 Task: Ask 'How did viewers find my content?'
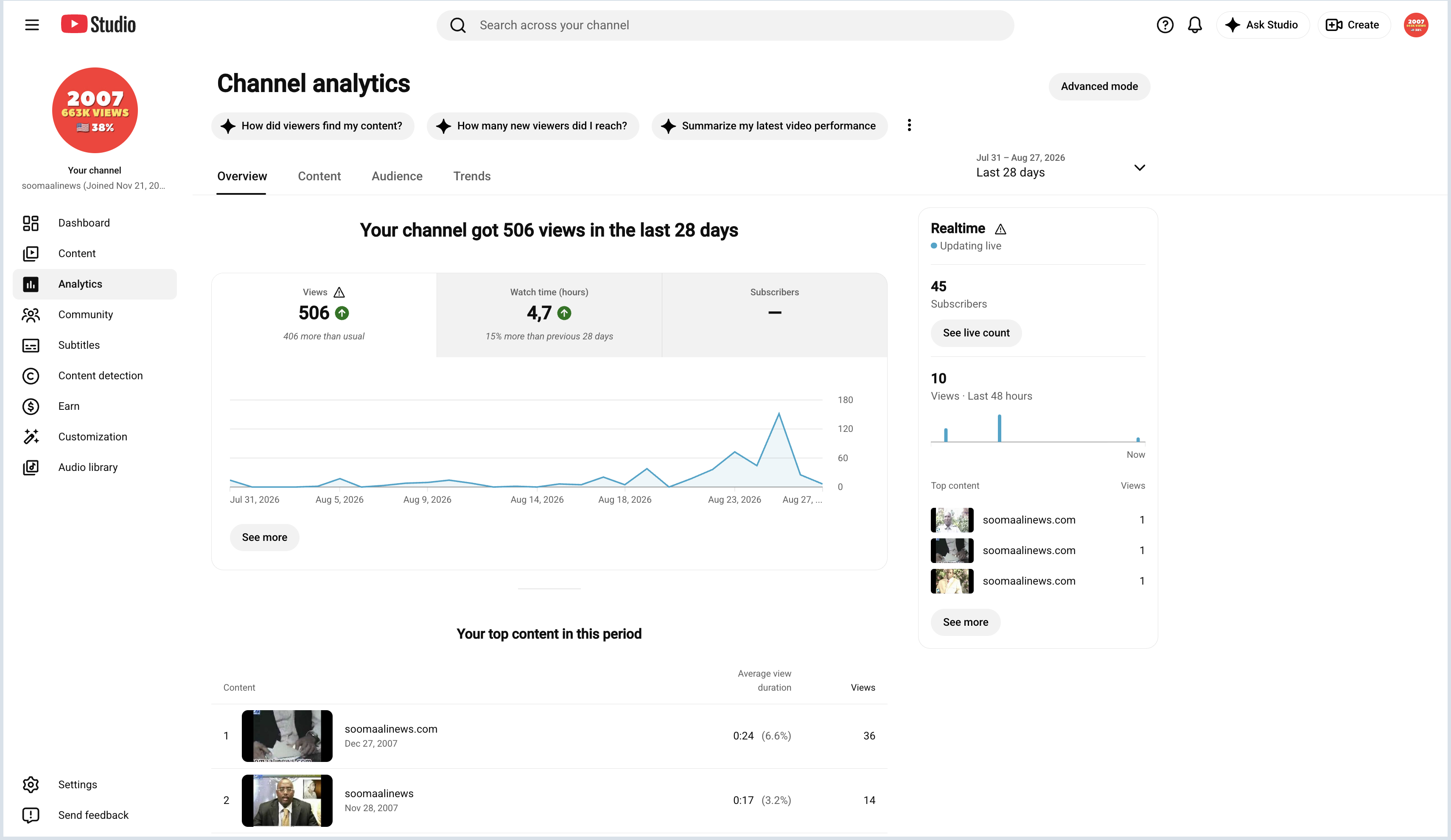313,126
